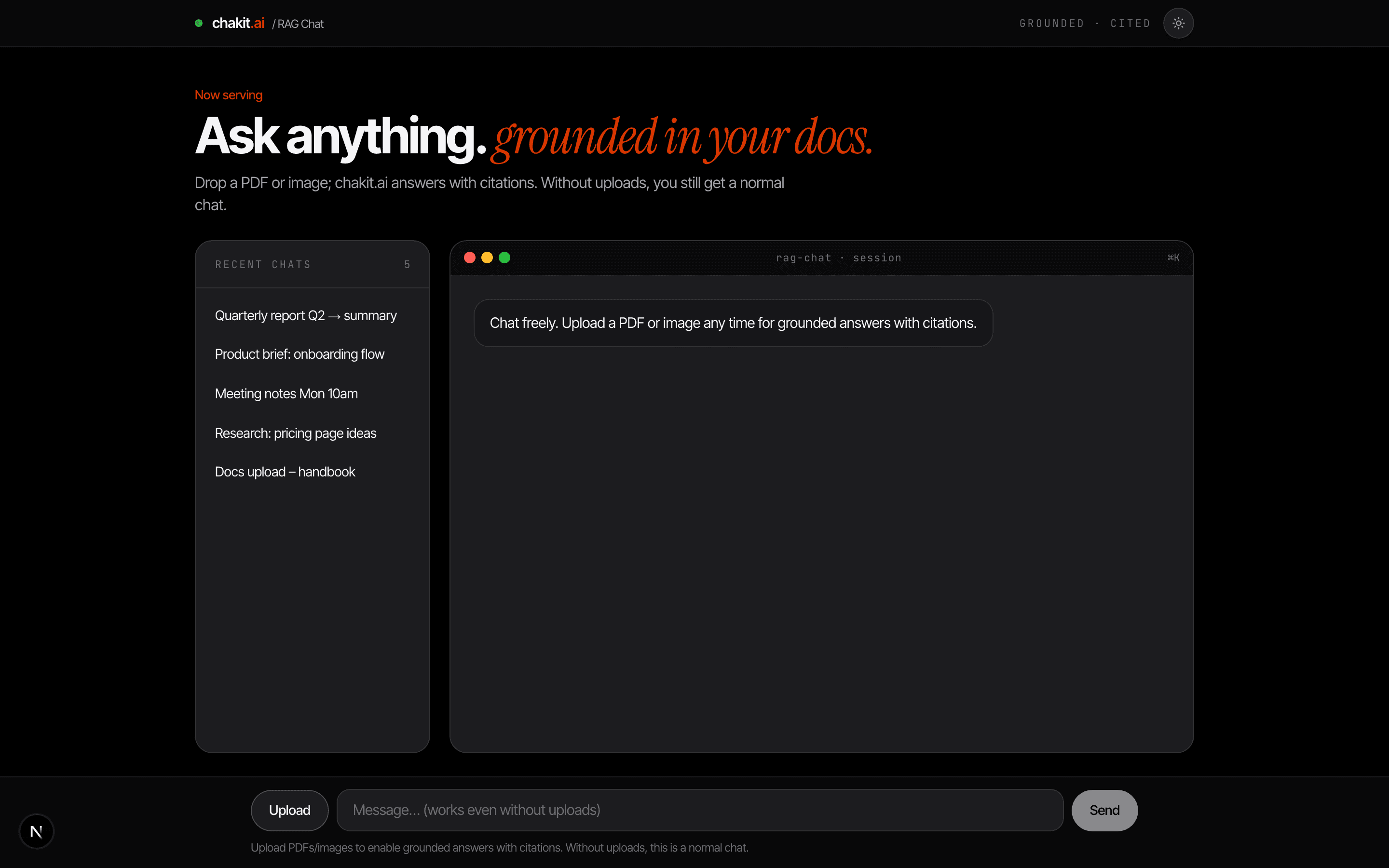Click the ⌘K shortcut hint
Screen dimensions: 1389x868
pyautogui.click(x=1173, y=258)
